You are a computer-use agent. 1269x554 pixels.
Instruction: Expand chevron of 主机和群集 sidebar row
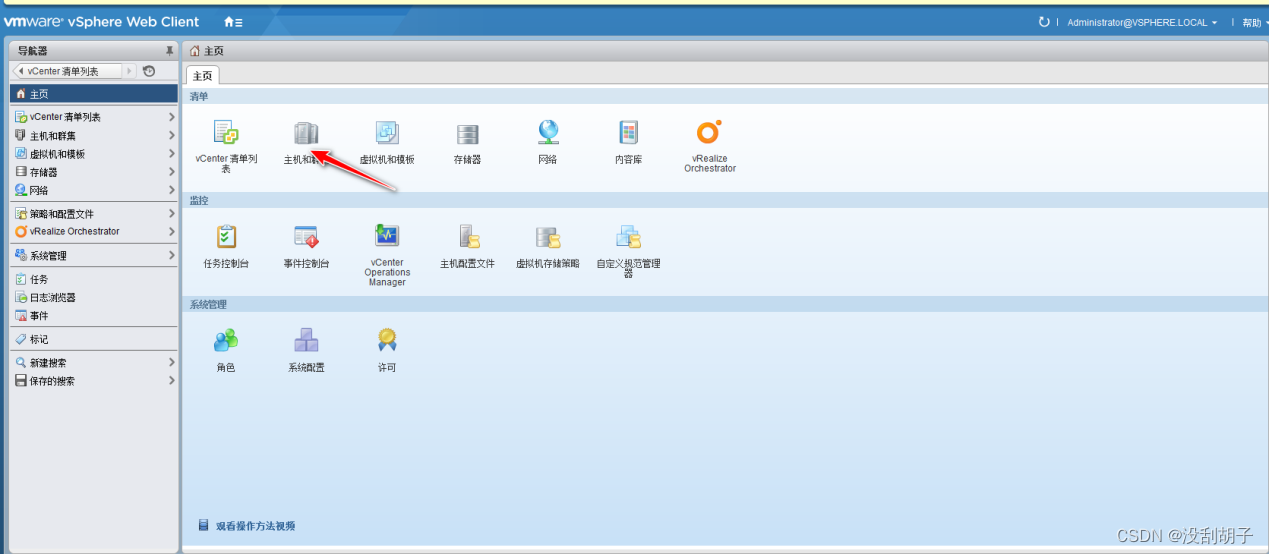pos(171,135)
